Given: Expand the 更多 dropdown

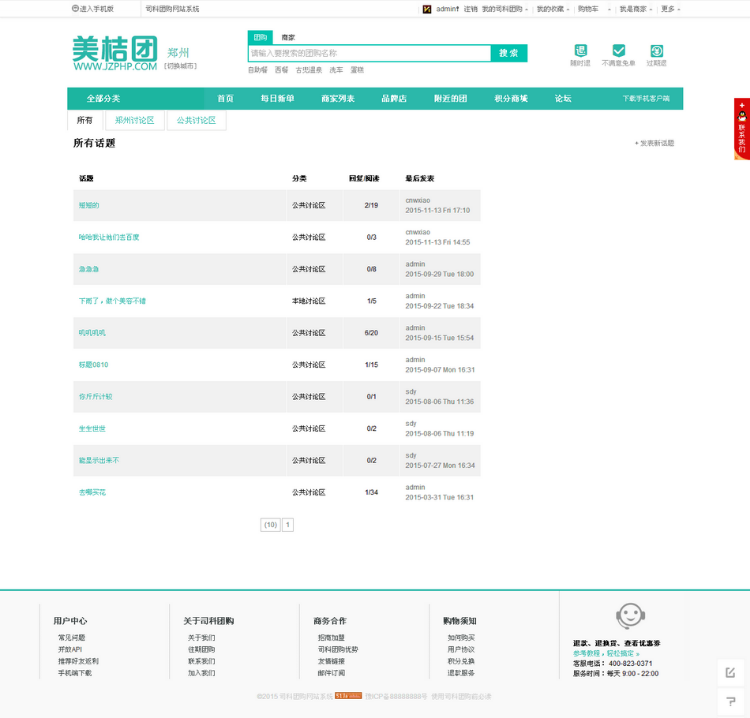Looking at the screenshot, I should tap(670, 9).
